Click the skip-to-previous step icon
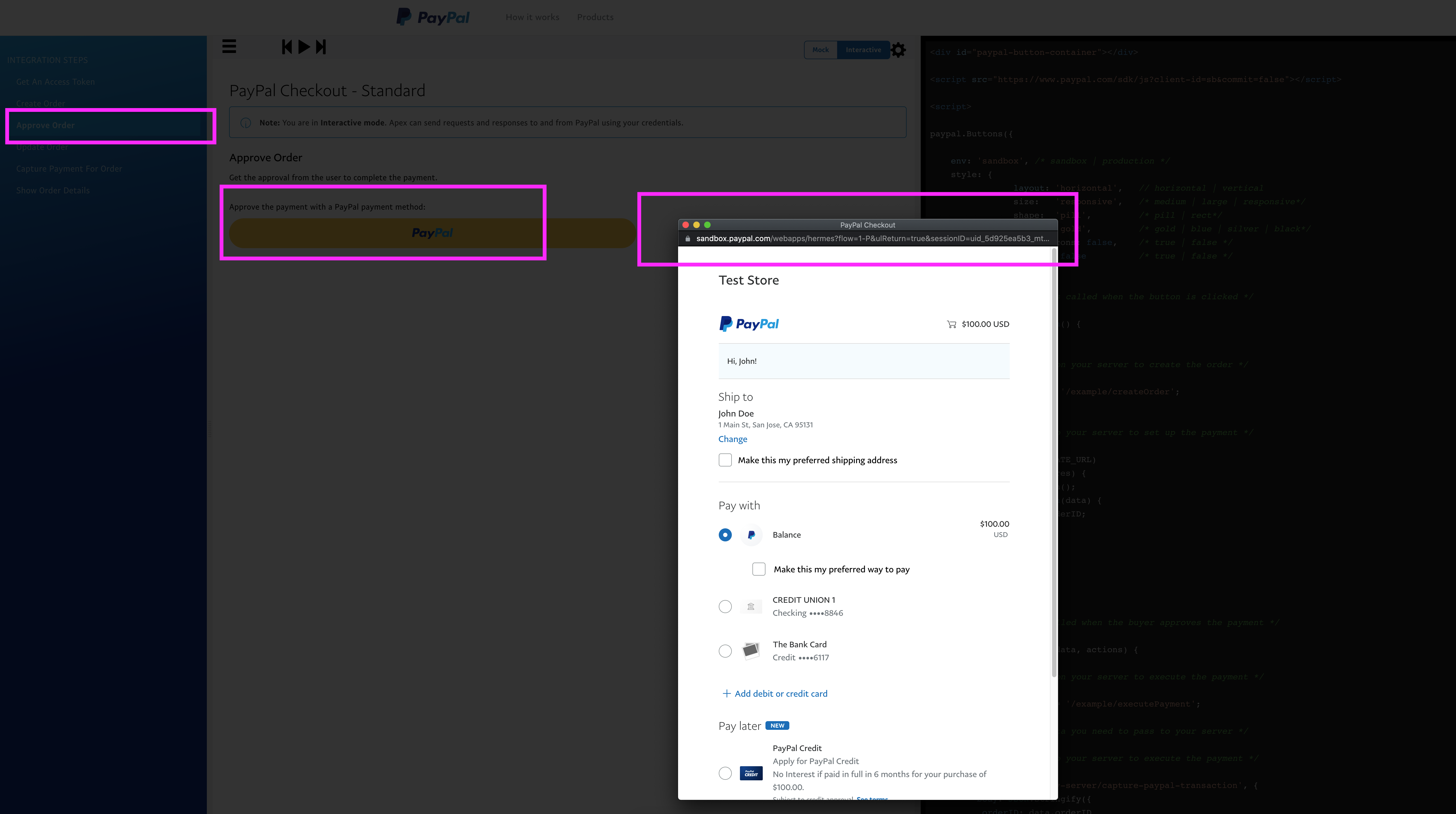The image size is (1456, 814). click(287, 46)
